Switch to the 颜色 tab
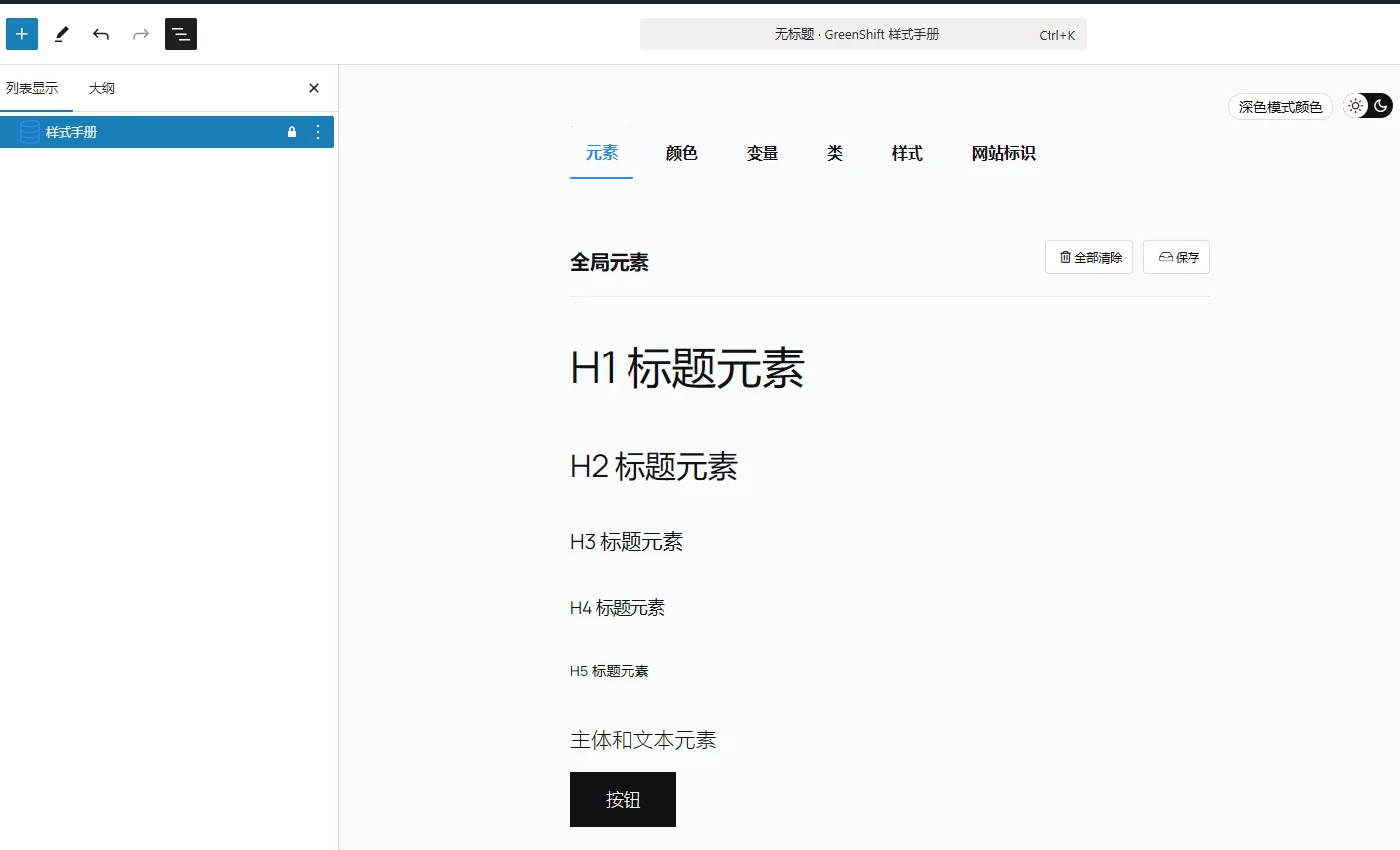 (x=681, y=153)
